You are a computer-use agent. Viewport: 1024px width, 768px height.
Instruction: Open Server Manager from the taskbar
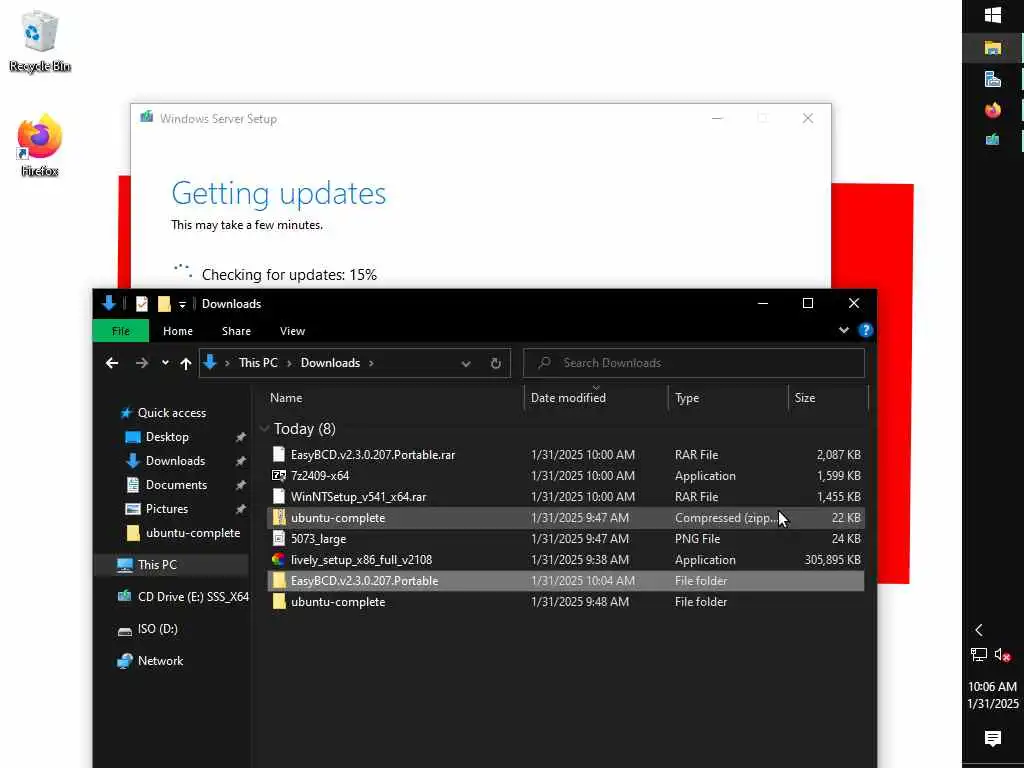(993, 79)
